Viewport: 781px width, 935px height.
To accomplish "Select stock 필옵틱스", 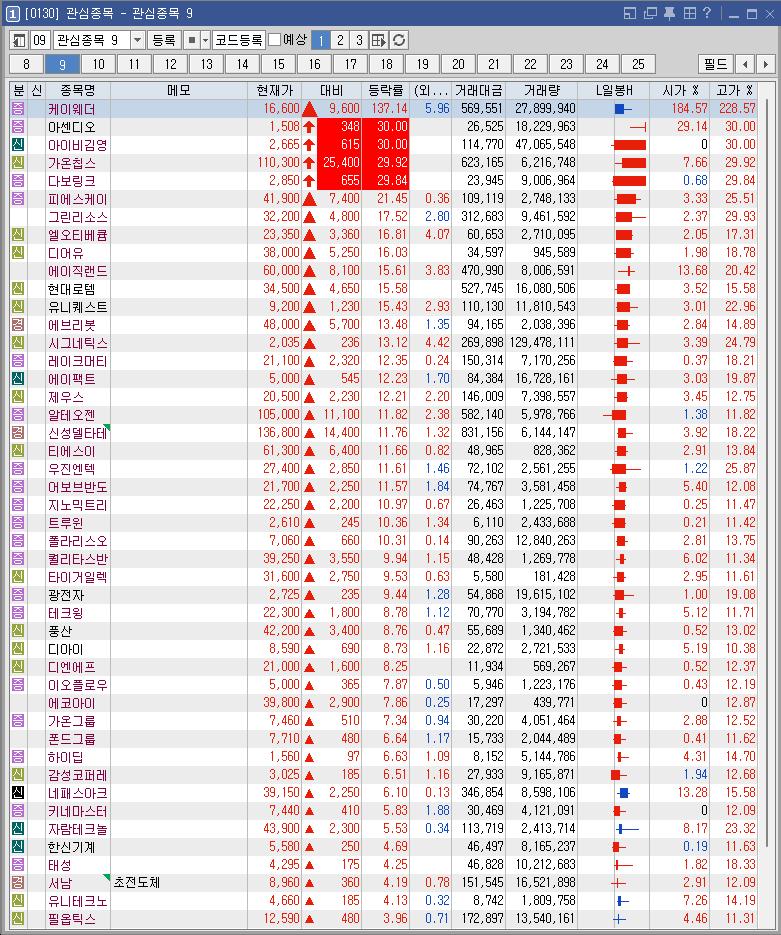I will pyautogui.click(x=71, y=918).
